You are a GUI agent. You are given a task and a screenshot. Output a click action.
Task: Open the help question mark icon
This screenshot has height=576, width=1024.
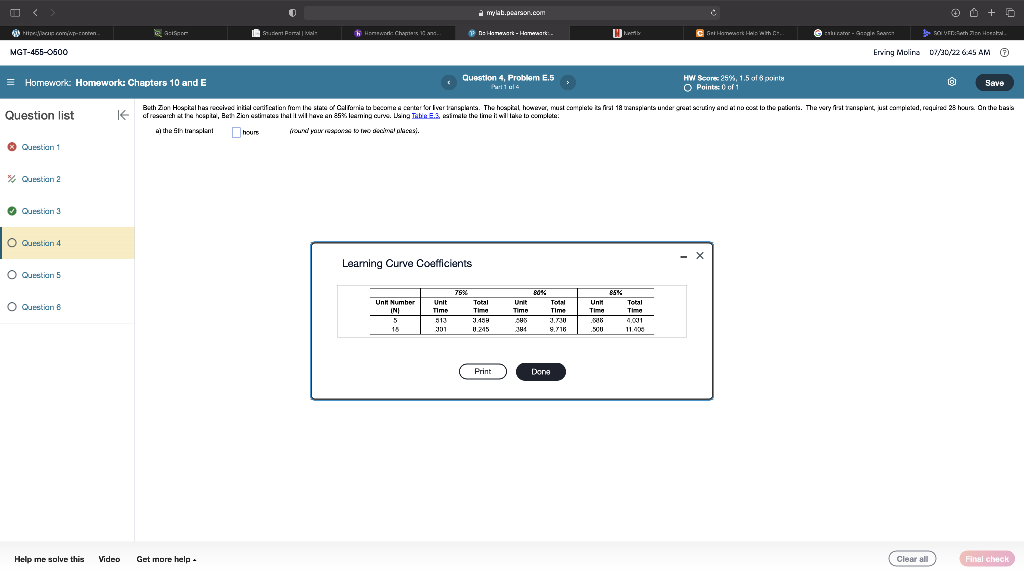(x=1004, y=52)
